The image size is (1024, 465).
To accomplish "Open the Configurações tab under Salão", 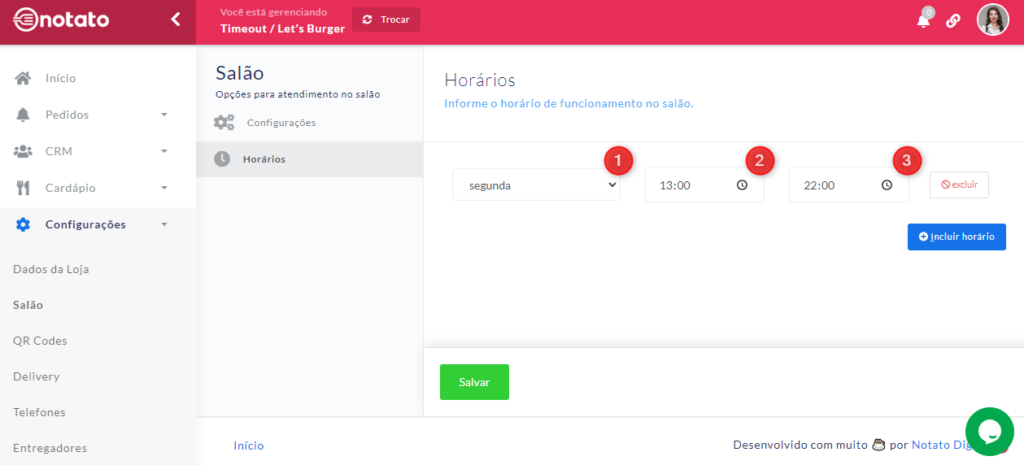I will (x=280, y=123).
